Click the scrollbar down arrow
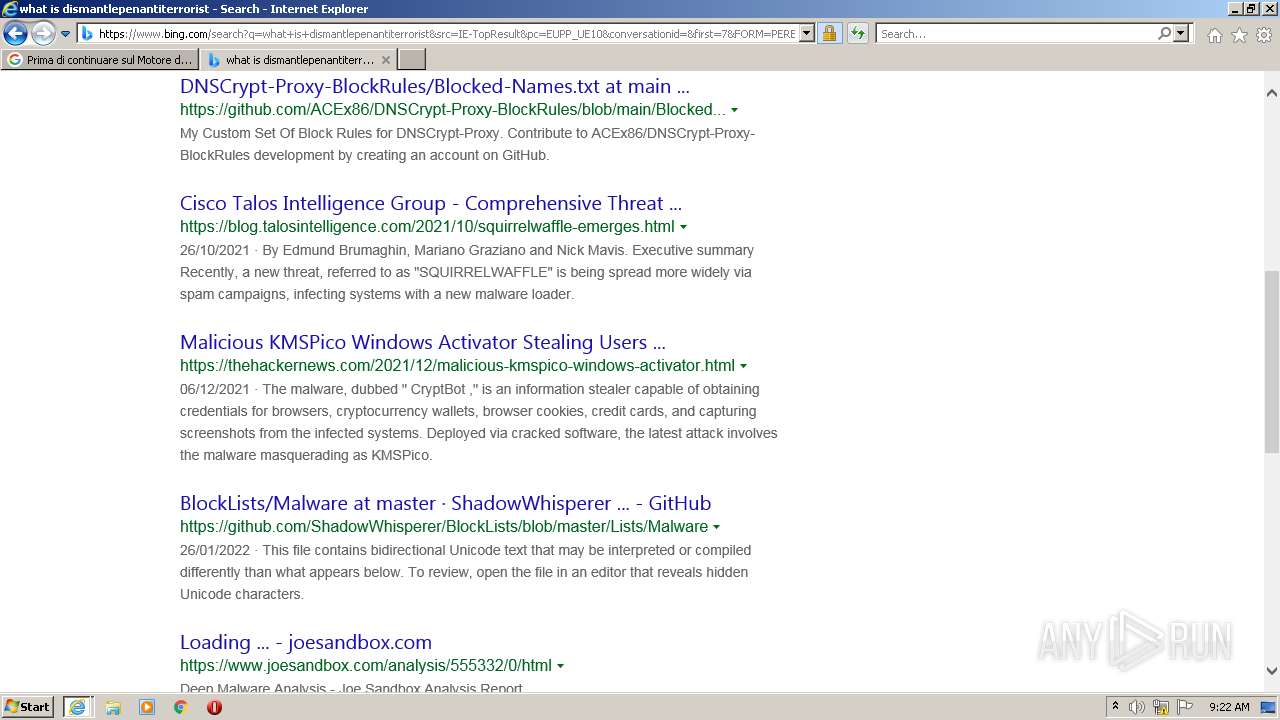Viewport: 1280px width, 720px height. point(1272,671)
